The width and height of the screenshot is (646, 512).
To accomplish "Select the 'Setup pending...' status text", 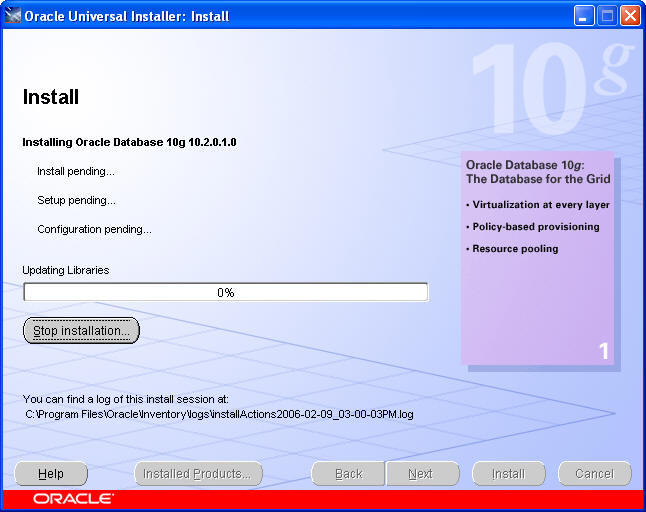I will 76,200.
